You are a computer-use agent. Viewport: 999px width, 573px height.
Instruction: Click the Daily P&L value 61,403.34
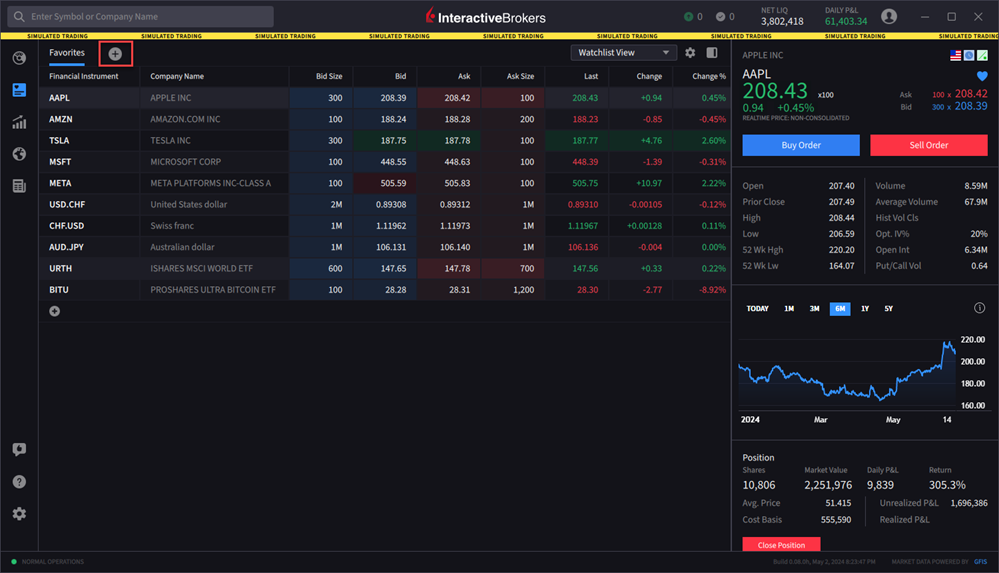click(x=845, y=21)
